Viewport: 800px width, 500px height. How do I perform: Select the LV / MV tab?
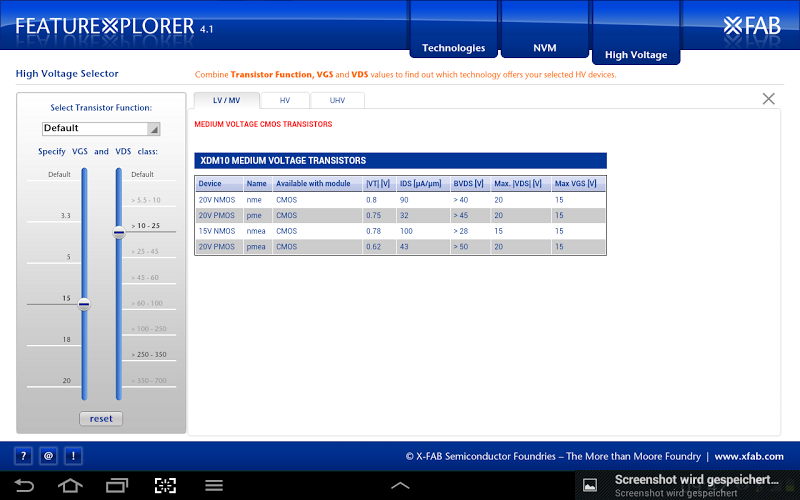point(227,101)
